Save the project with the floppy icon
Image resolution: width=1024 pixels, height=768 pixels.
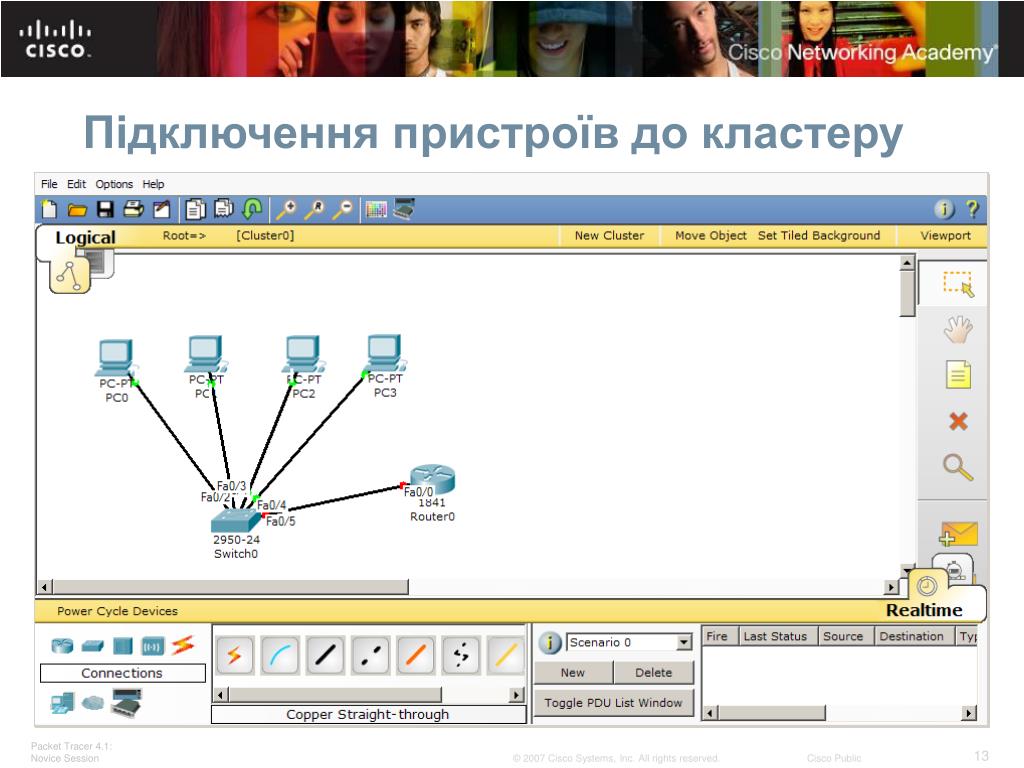tap(105, 209)
